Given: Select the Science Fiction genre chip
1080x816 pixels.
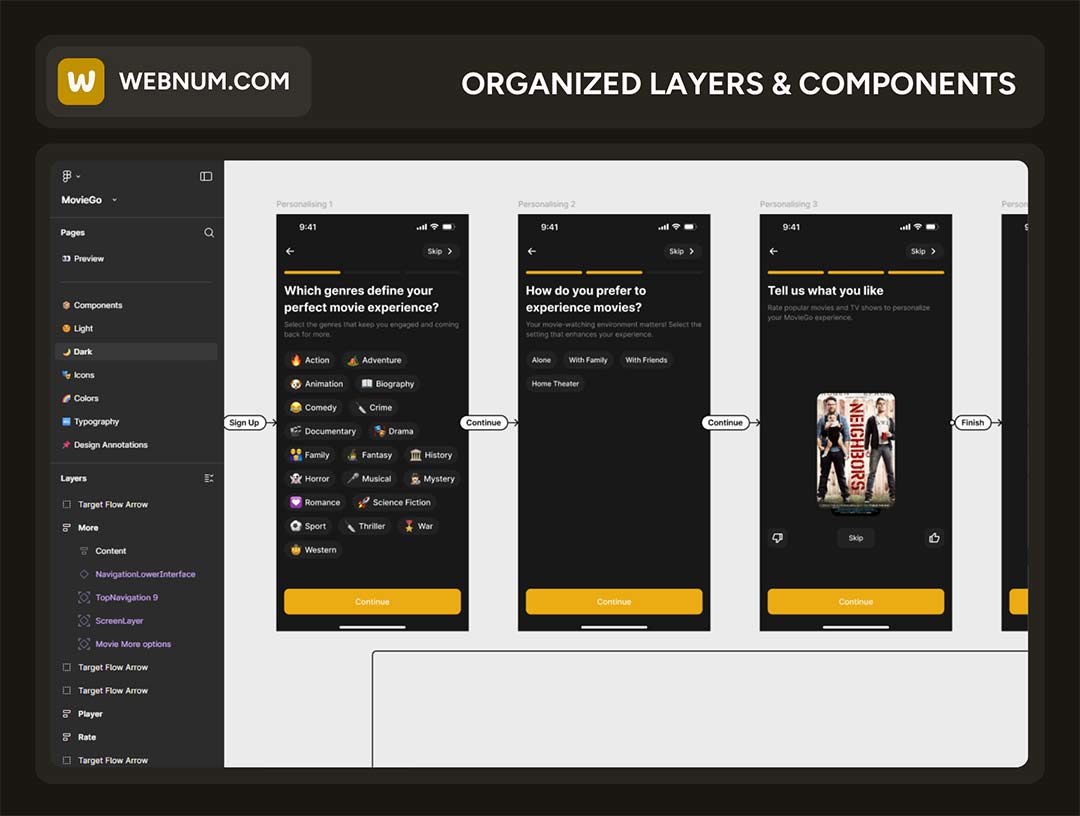Looking at the screenshot, I should [x=394, y=503].
